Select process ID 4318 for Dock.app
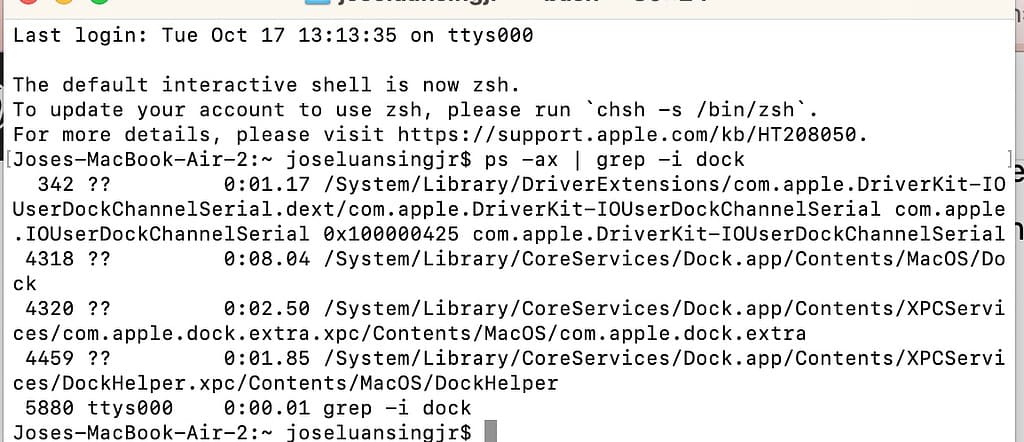Screen dimensions: 1024x442 pyautogui.click(x=47, y=259)
